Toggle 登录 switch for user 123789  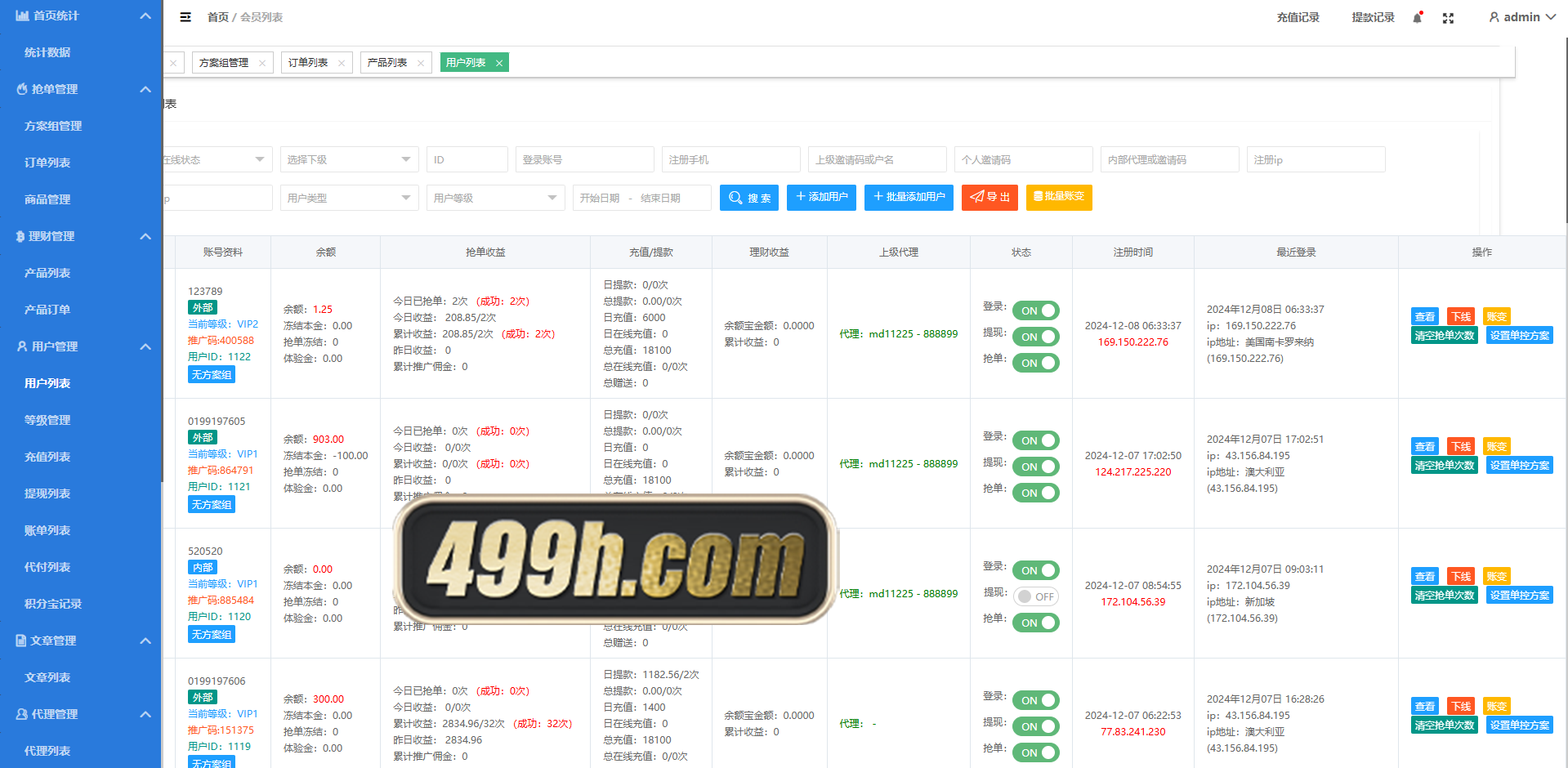pyautogui.click(x=1036, y=310)
